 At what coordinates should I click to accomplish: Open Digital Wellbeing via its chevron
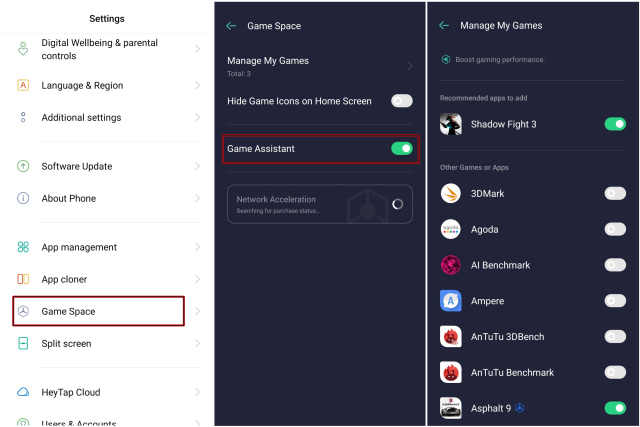(x=198, y=49)
